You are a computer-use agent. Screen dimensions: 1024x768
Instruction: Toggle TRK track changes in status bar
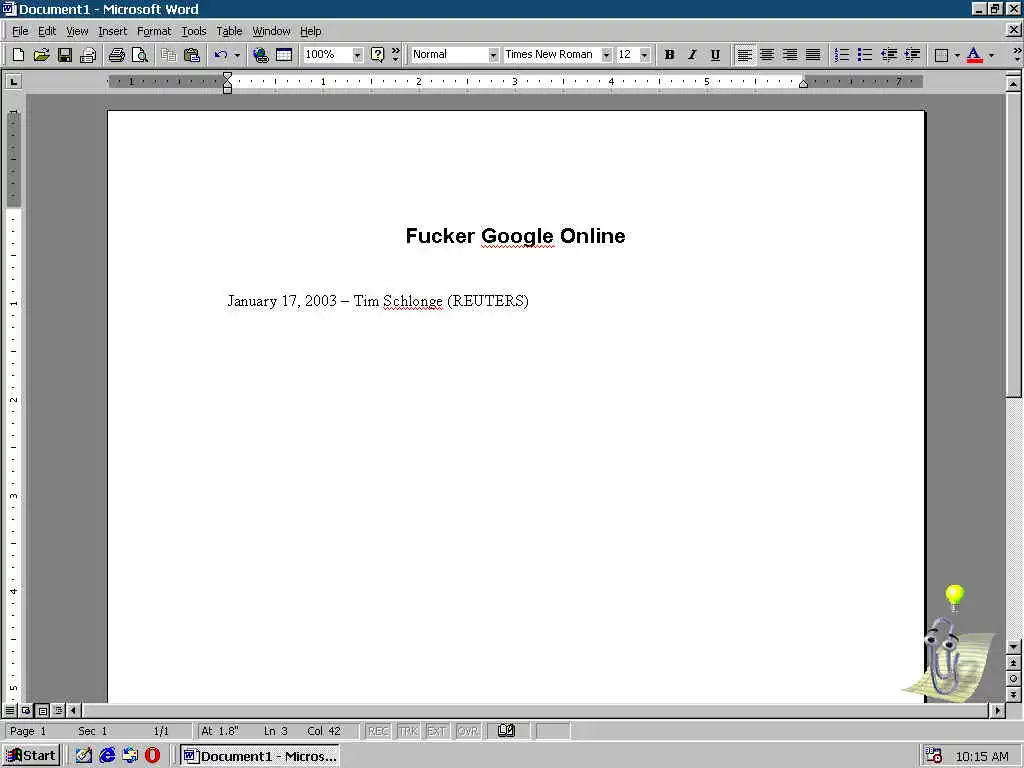[408, 731]
